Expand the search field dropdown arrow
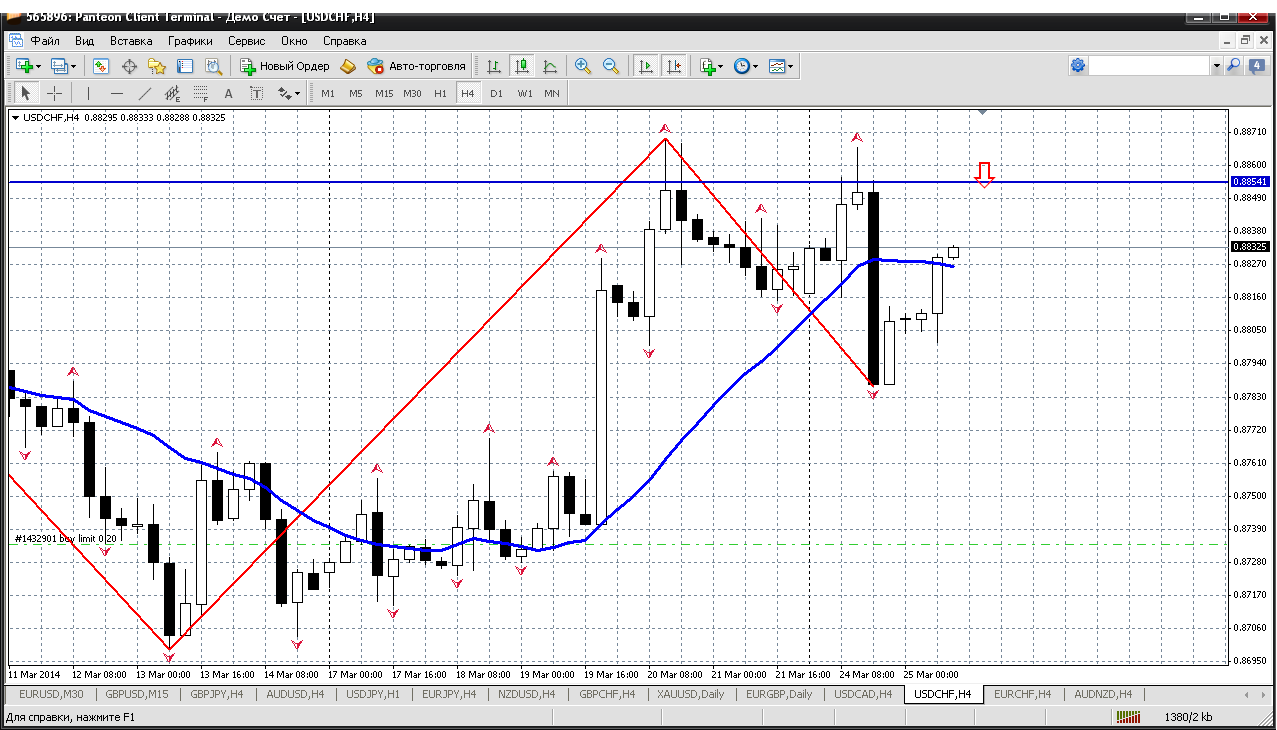 1216,66
